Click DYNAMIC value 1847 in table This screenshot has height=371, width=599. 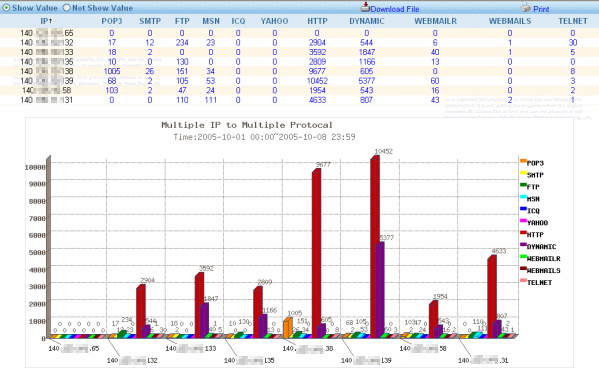coord(367,52)
